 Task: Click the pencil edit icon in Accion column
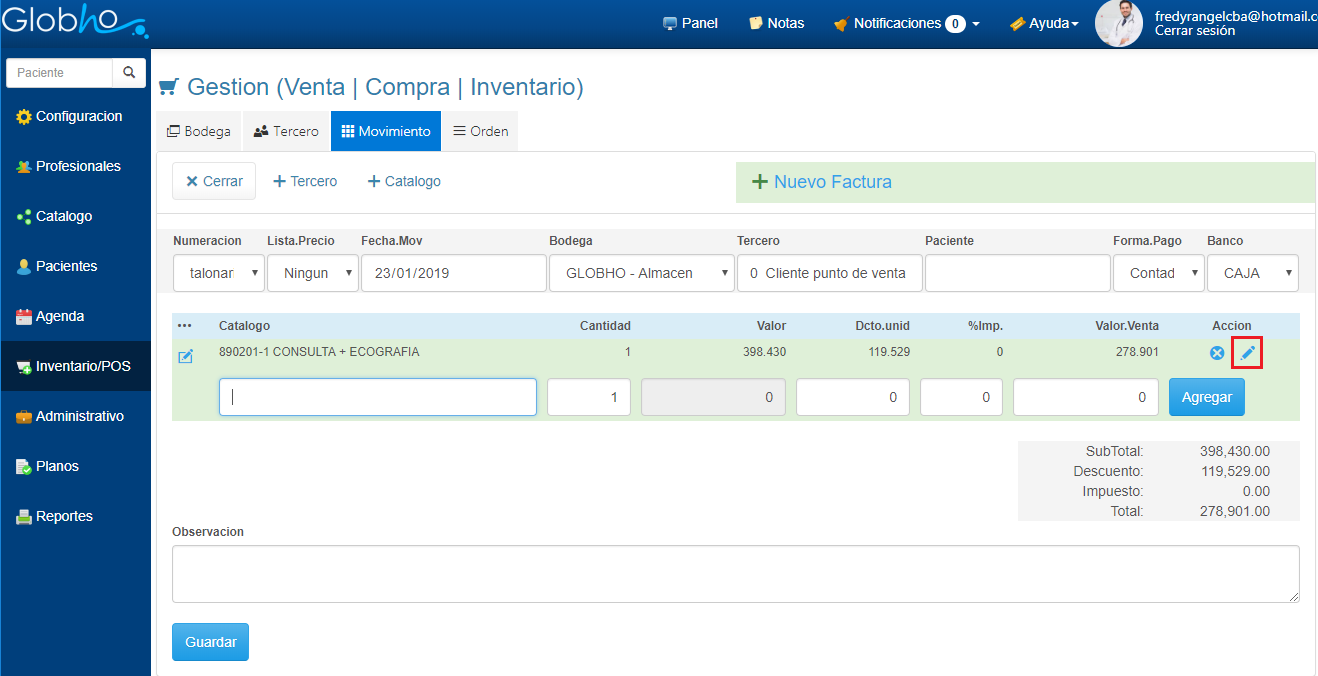[1247, 353]
